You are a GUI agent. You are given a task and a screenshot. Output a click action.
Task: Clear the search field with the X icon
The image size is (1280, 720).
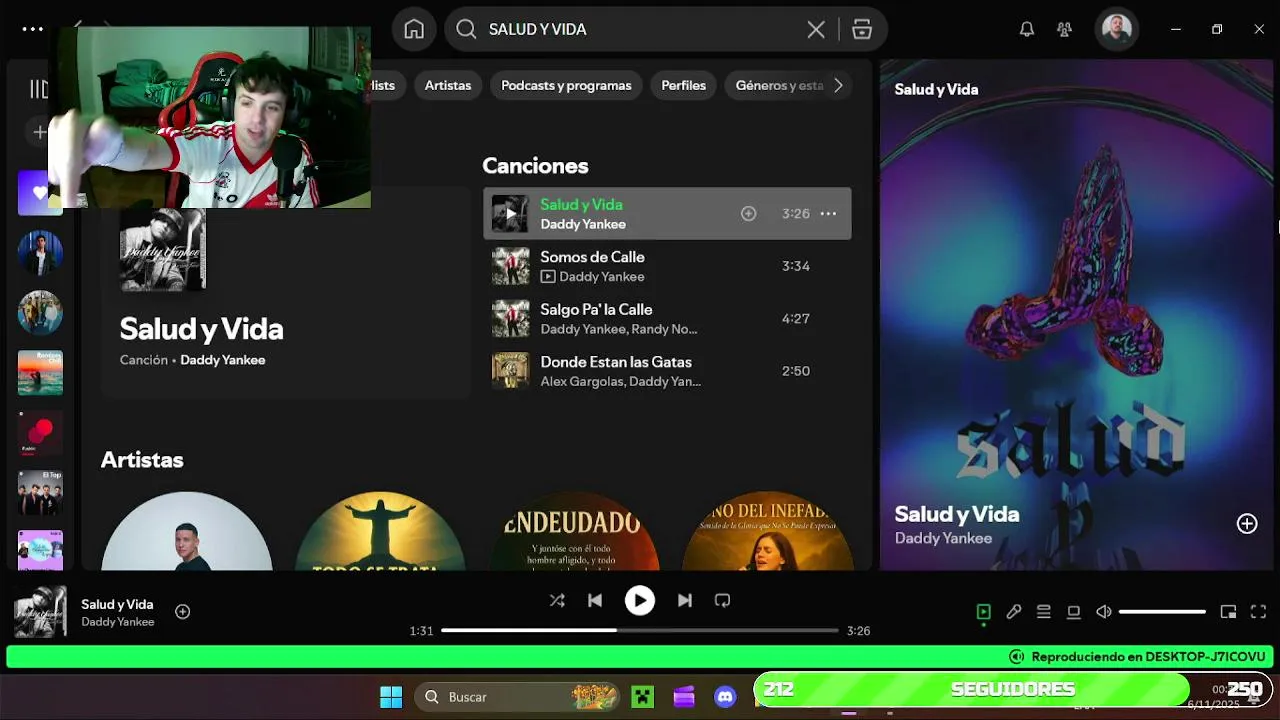pyautogui.click(x=816, y=30)
